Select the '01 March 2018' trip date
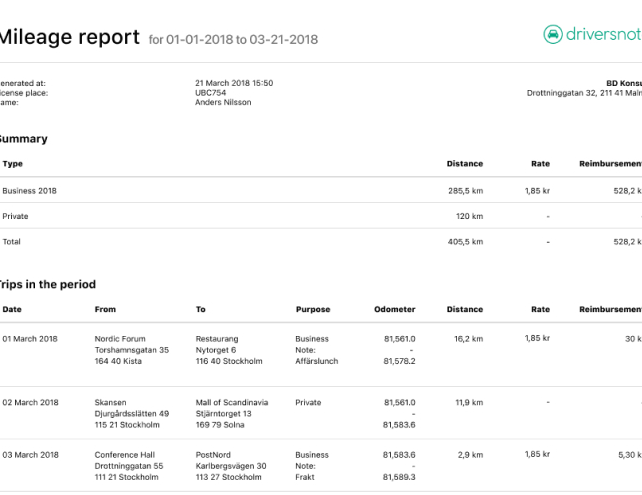 tap(30, 339)
